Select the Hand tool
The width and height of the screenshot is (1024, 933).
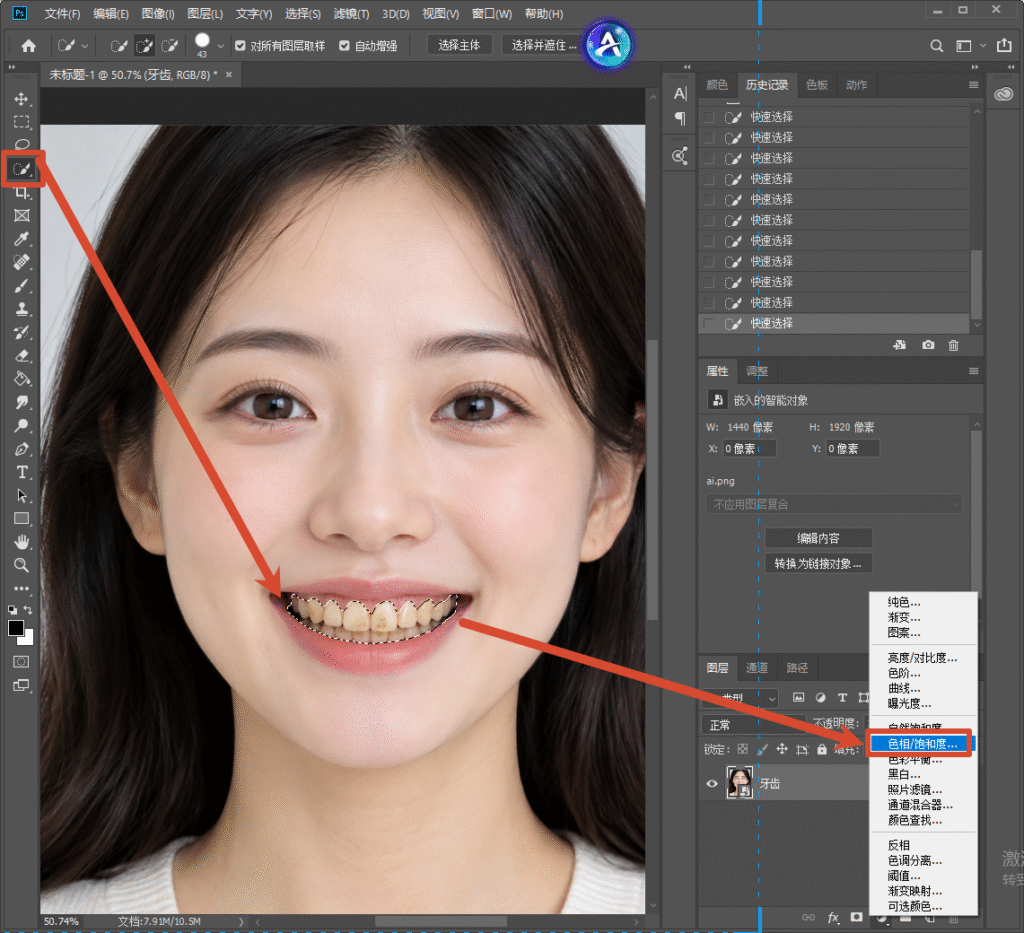22,542
